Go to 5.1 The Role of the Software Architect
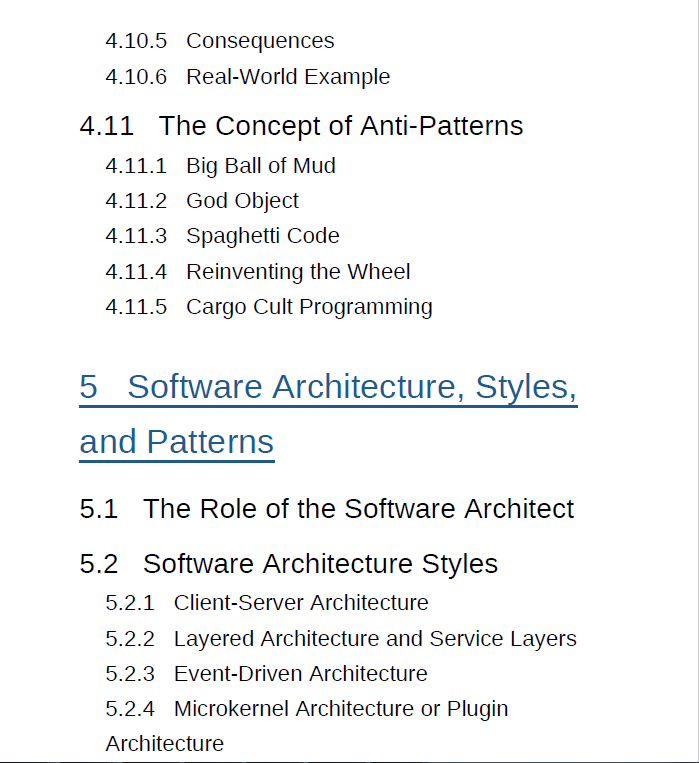The width and height of the screenshot is (699, 763). point(358,509)
